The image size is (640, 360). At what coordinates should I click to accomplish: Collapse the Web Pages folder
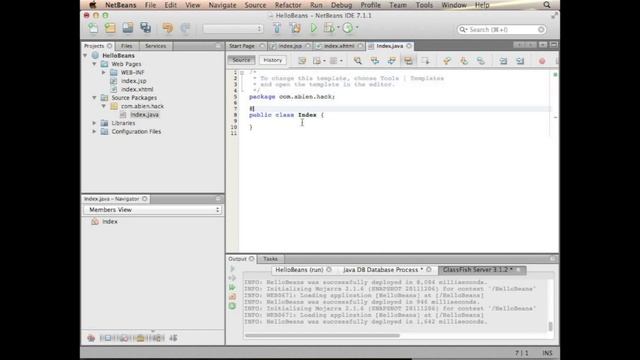point(94,64)
